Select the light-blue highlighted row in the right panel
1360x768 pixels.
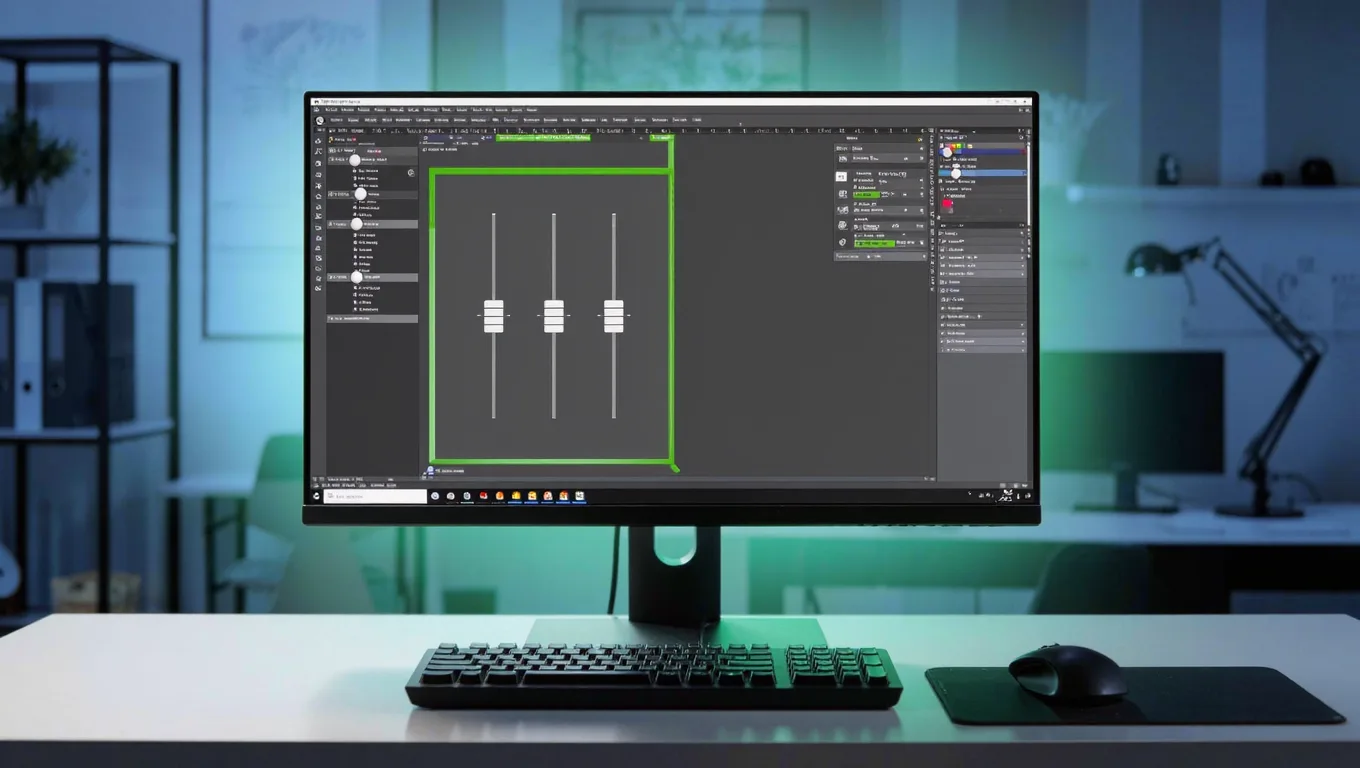click(983, 173)
